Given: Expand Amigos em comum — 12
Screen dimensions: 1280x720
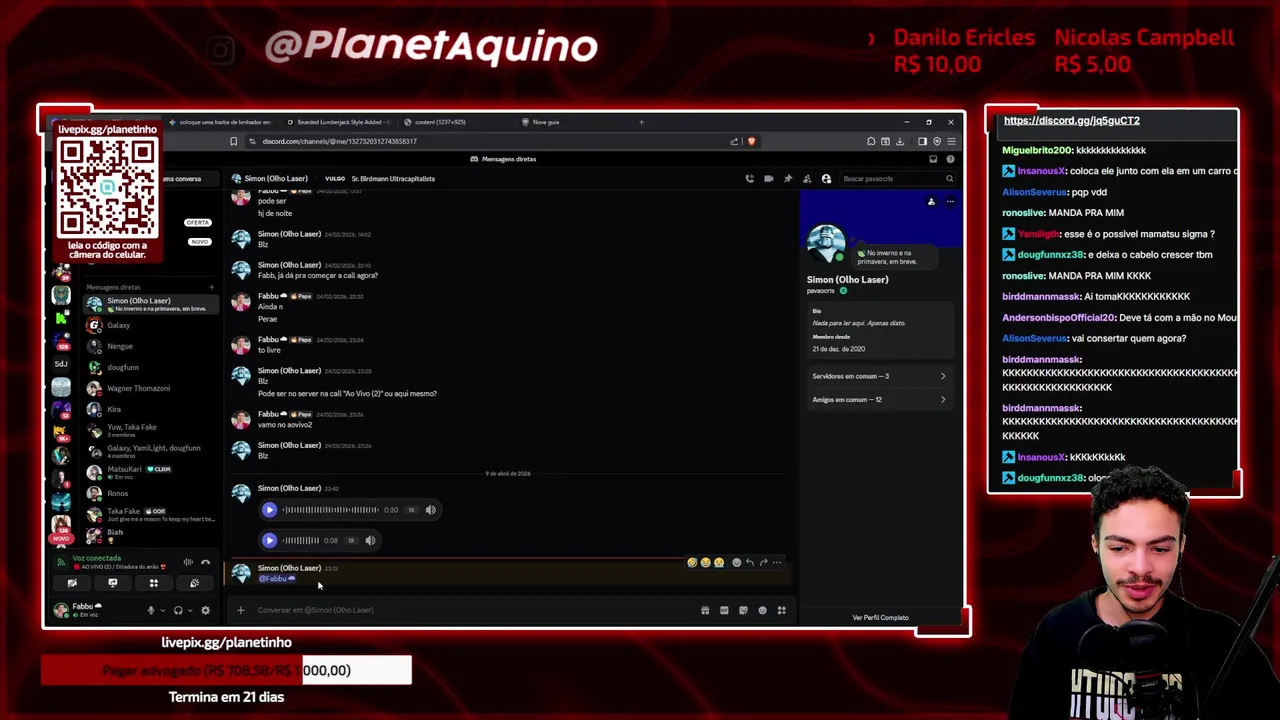Looking at the screenshot, I should 880,399.
